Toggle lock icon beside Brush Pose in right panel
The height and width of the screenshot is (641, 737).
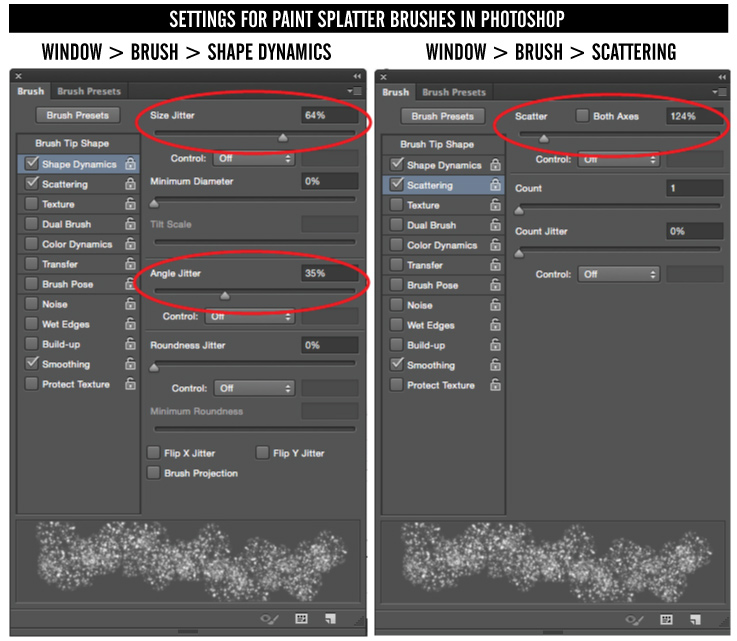click(495, 285)
